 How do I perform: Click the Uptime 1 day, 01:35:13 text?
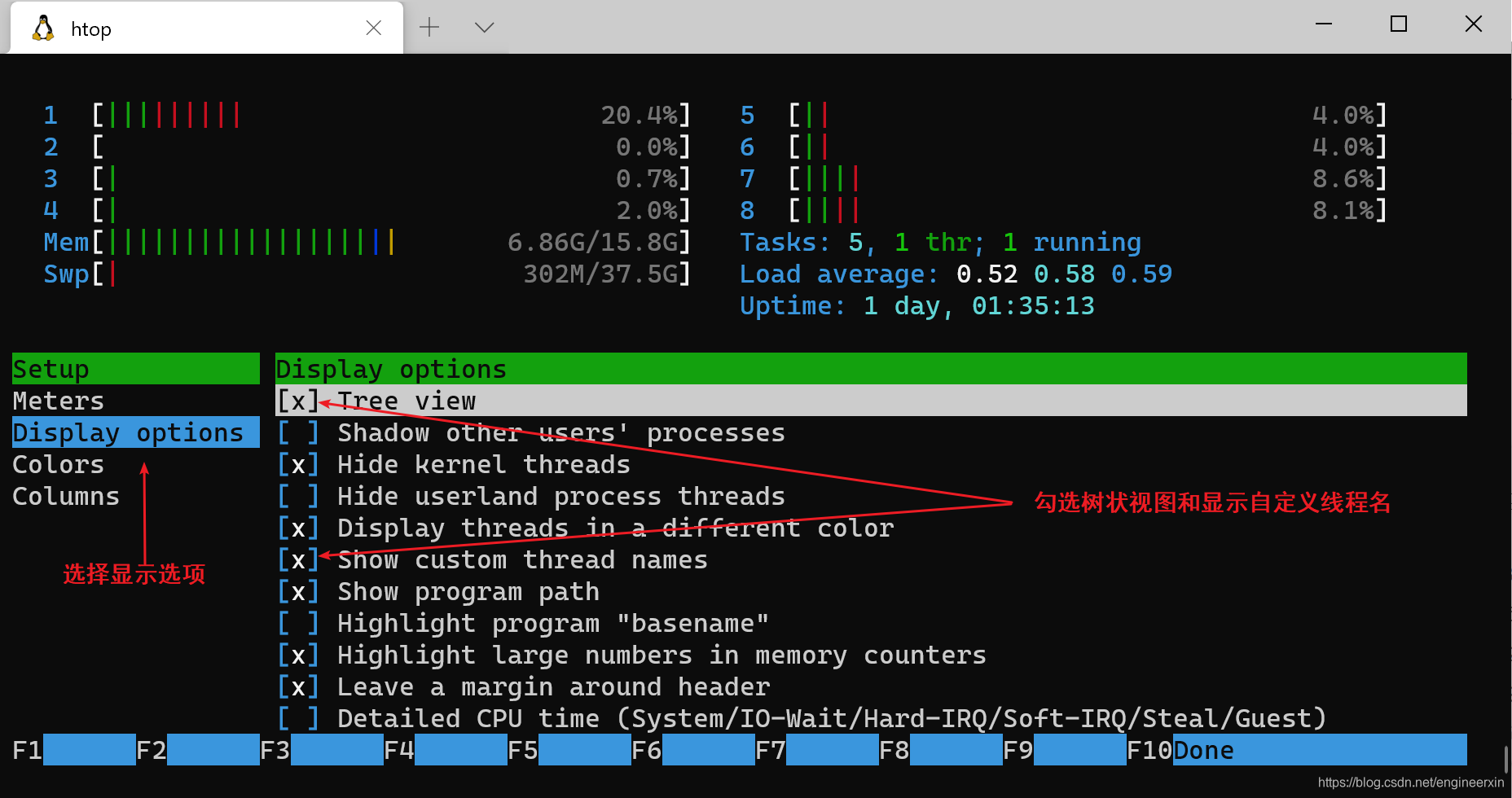pos(917,305)
